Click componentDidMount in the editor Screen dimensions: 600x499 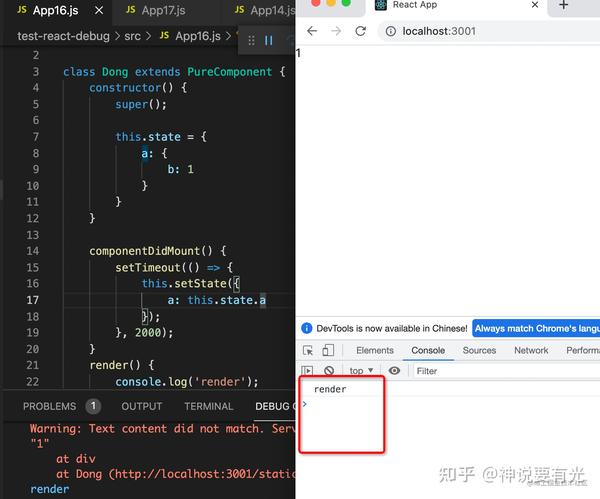pyautogui.click(x=145, y=251)
